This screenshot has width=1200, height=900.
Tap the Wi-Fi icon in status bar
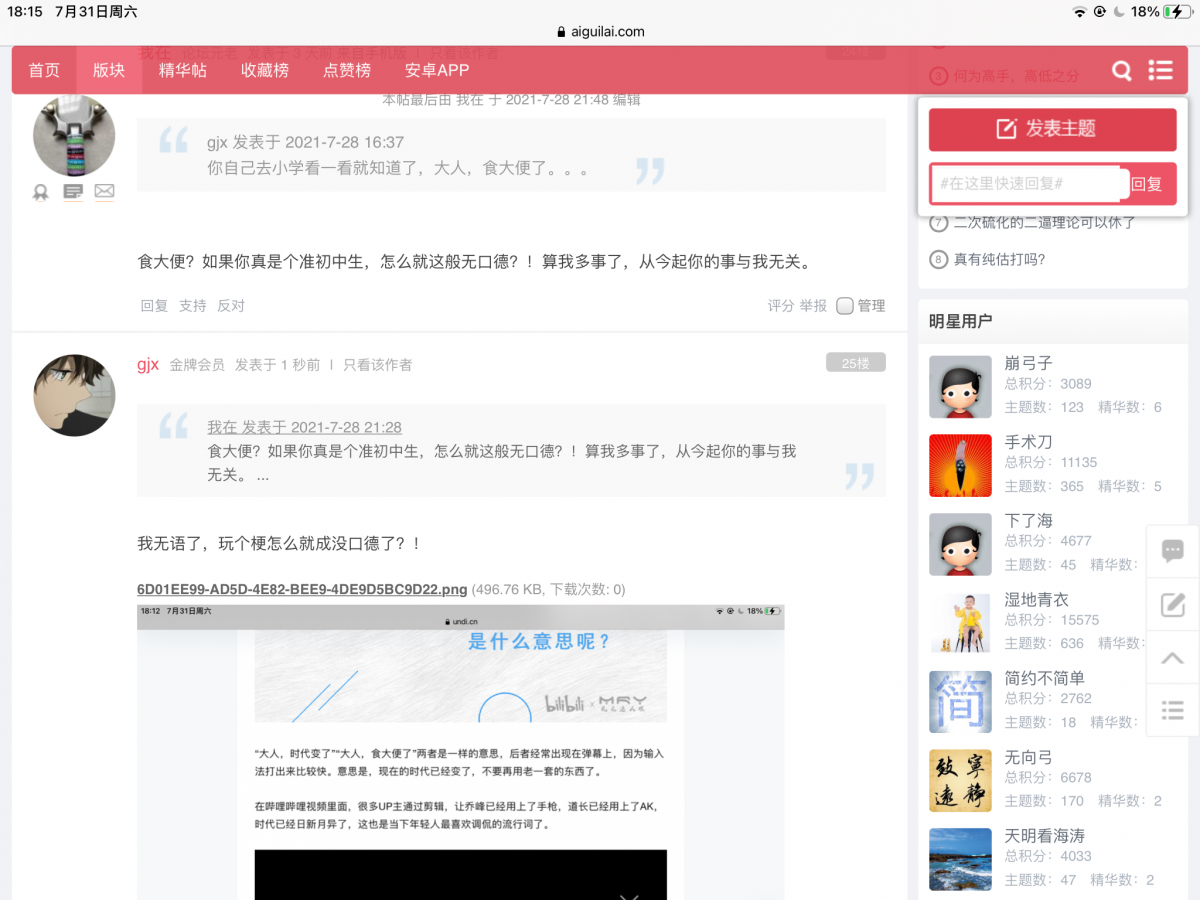coord(1079,12)
